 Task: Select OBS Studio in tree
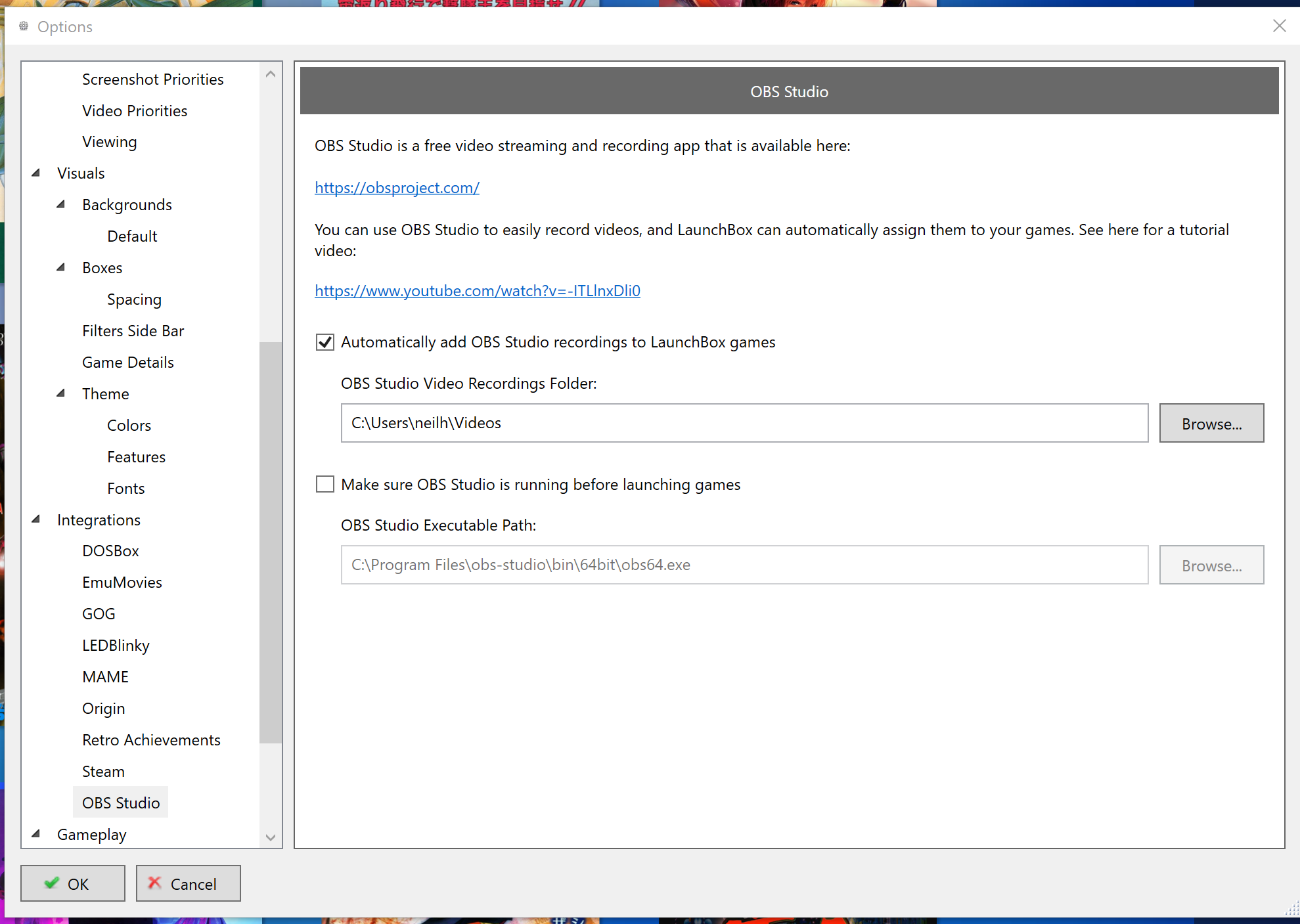121,803
